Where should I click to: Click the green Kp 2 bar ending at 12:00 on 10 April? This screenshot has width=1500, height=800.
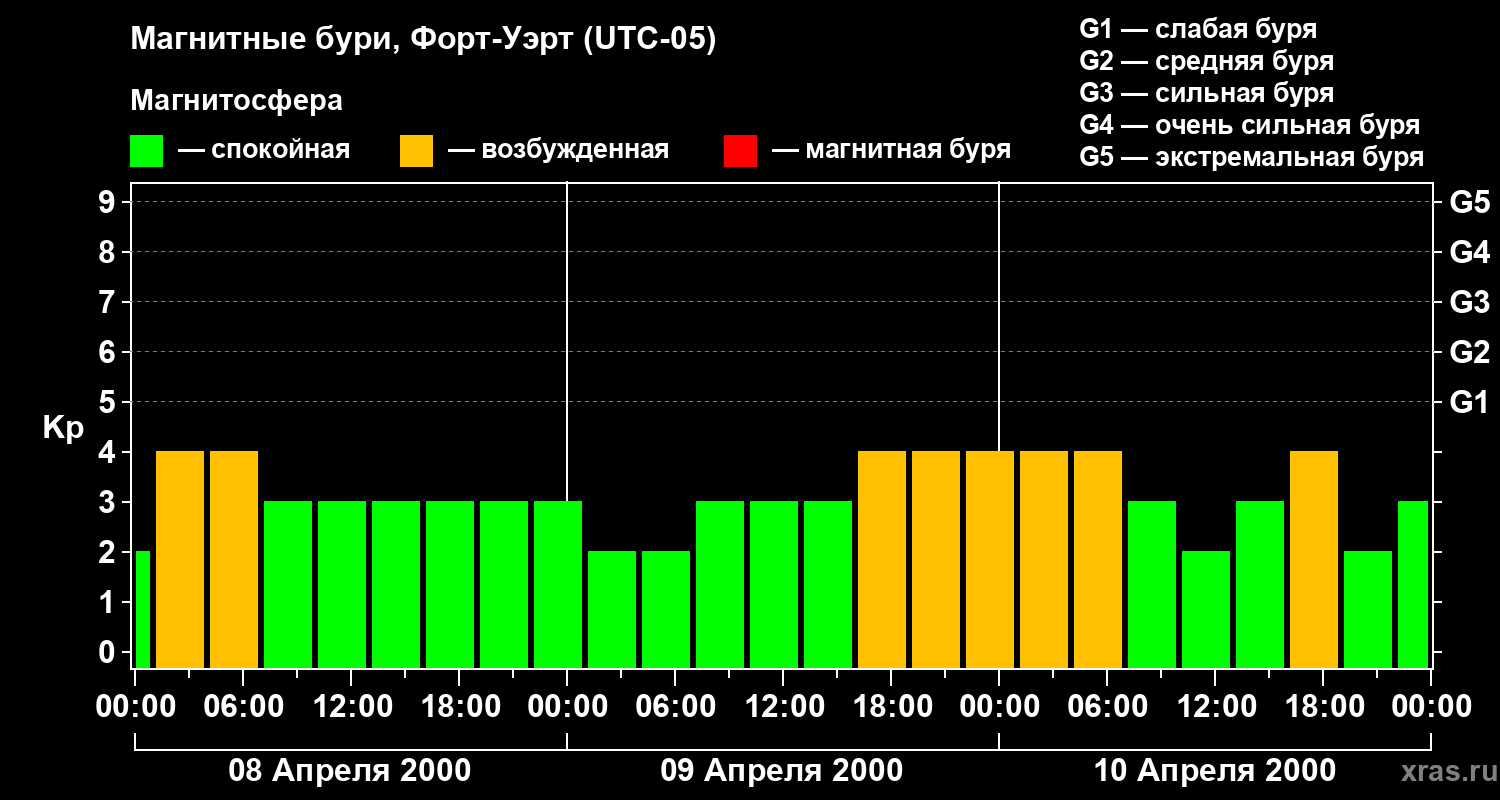pos(1206,609)
